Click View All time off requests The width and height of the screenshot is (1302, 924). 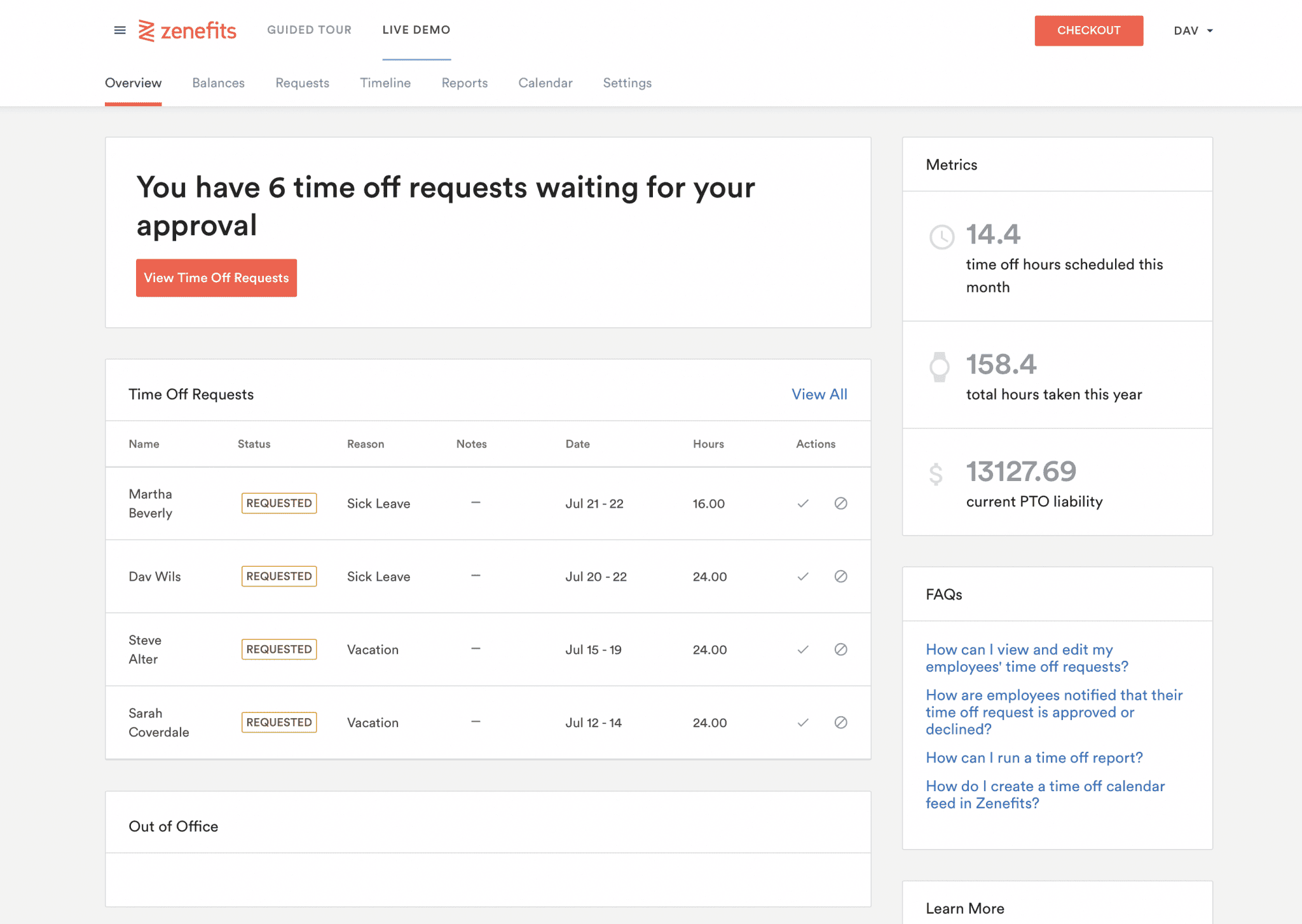(819, 394)
